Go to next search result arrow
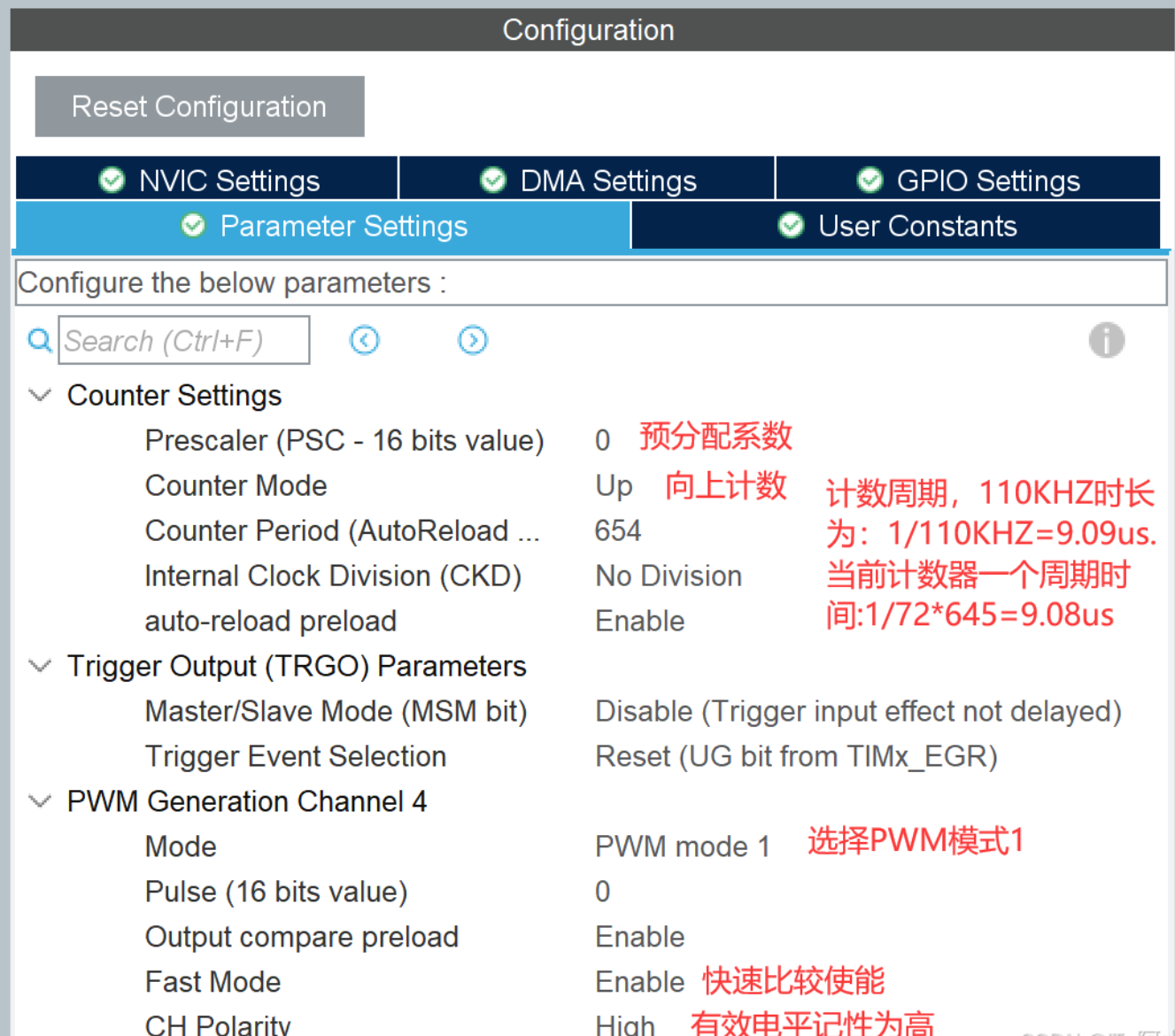1175x1036 pixels. (x=473, y=340)
